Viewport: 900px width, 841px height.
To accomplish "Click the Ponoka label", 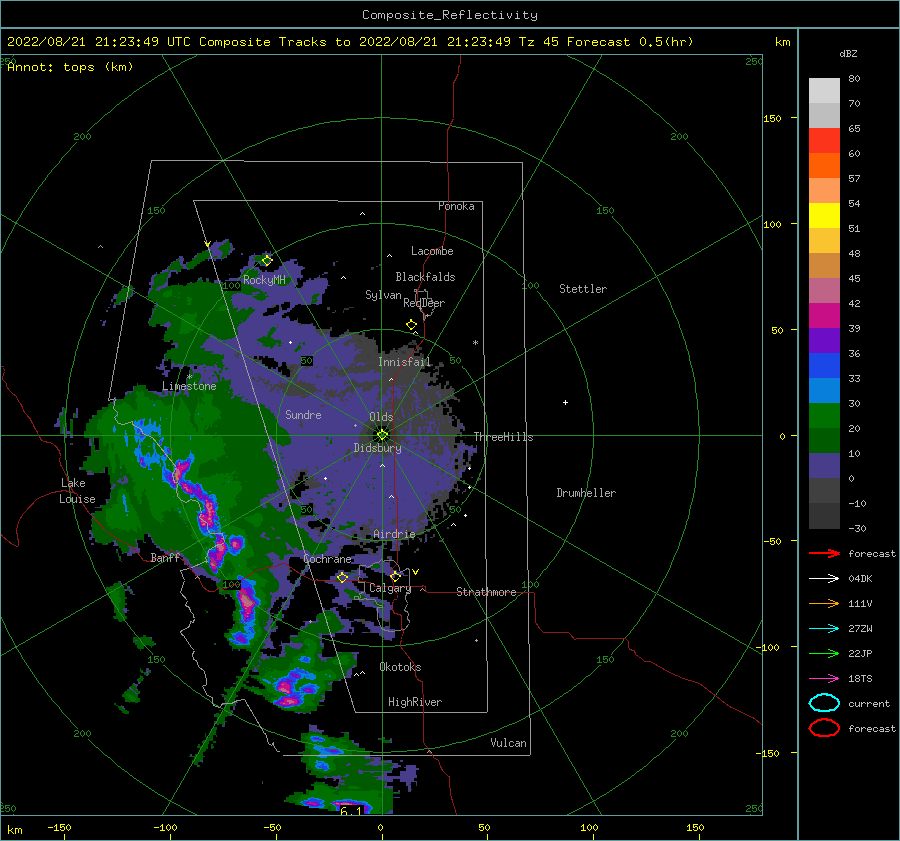I will pos(456,206).
